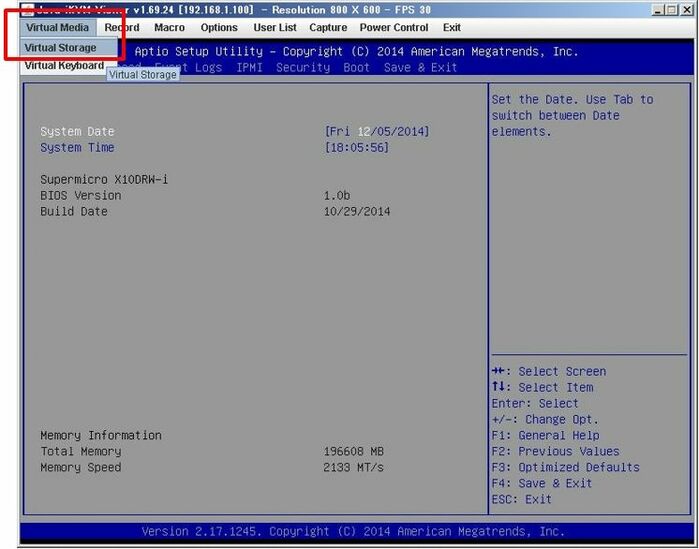Image resolution: width=699 pixels, height=549 pixels.
Task: Choose the Virtual Keyboard menu entry
Action: coord(64,66)
